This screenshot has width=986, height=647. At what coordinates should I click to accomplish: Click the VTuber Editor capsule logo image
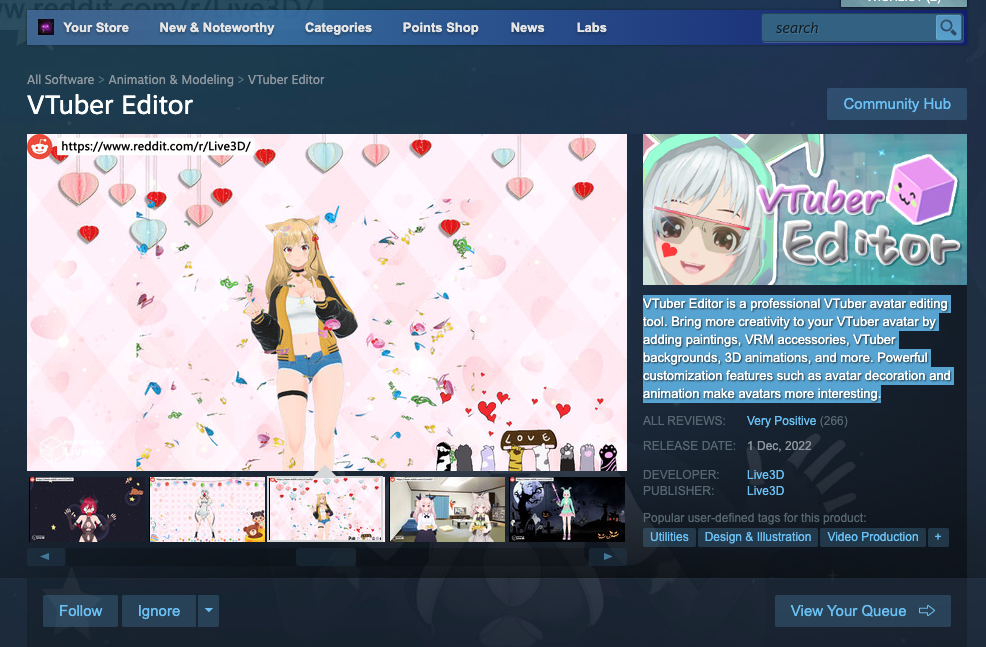[x=804, y=210]
